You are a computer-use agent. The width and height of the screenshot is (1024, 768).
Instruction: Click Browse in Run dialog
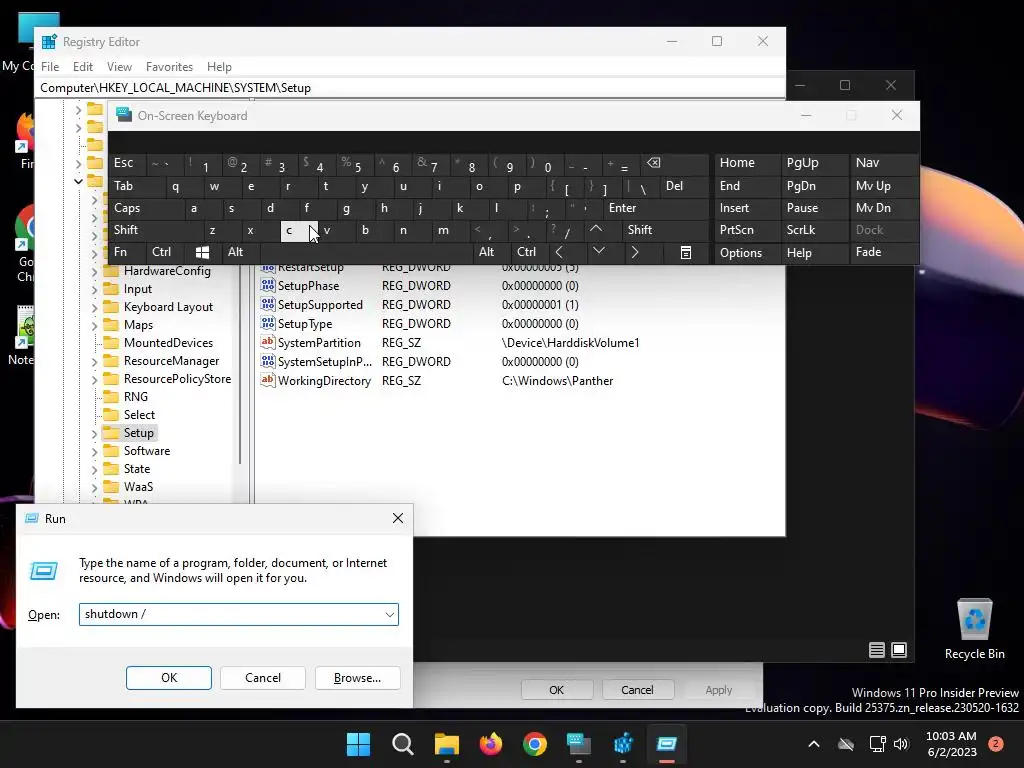(357, 678)
